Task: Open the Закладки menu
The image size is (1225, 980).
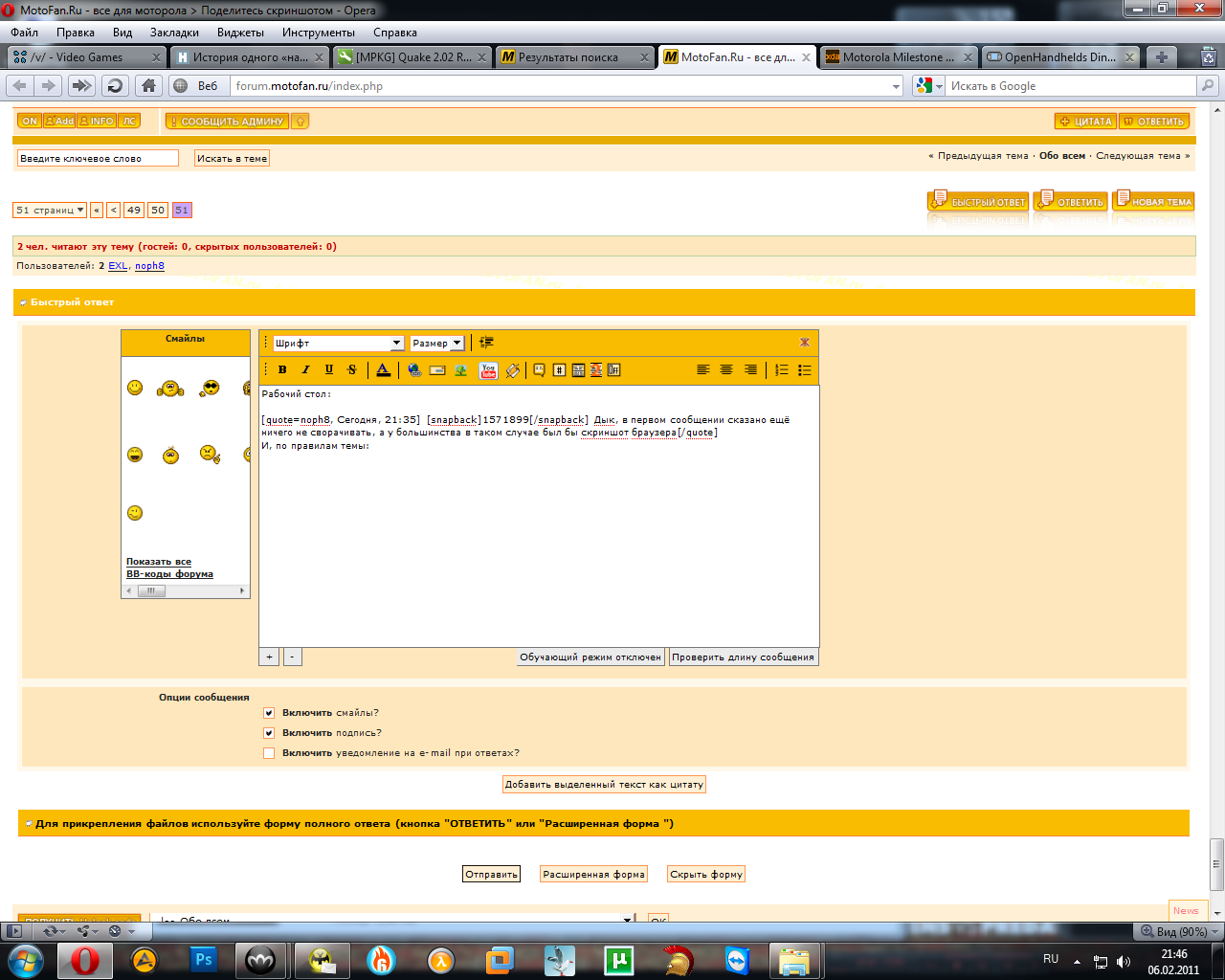Action: point(174,33)
